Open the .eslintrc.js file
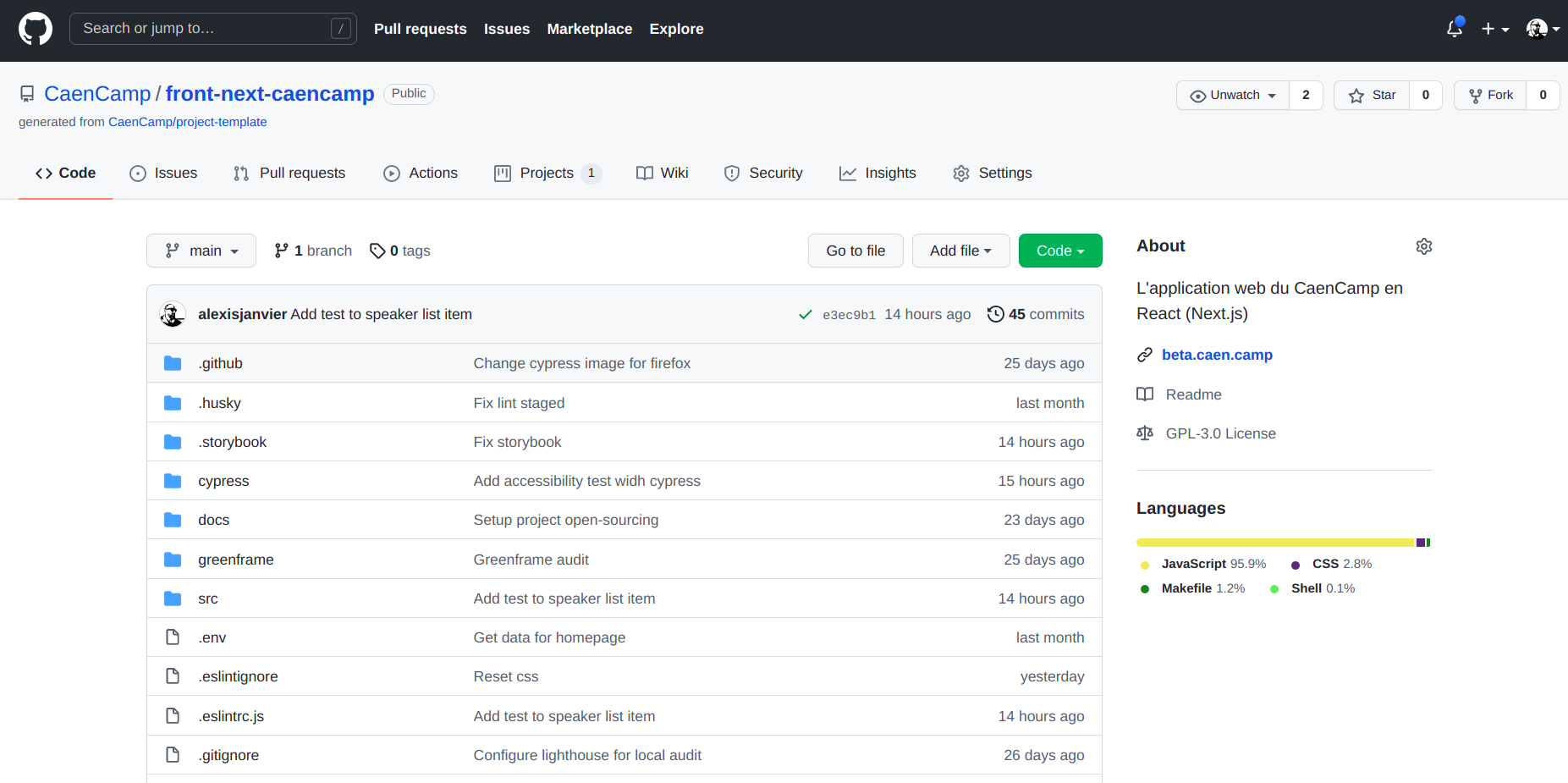Screen dimensions: 1568x783 (x=231, y=716)
